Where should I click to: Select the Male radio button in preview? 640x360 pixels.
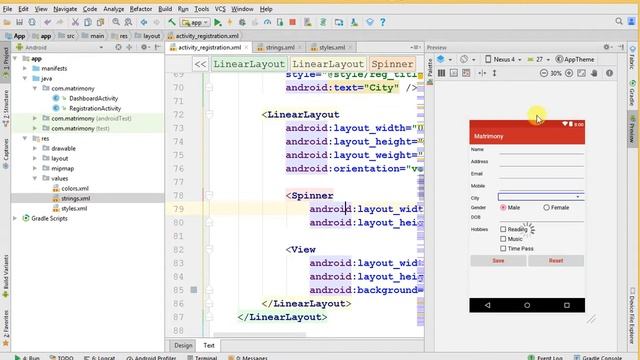point(503,208)
